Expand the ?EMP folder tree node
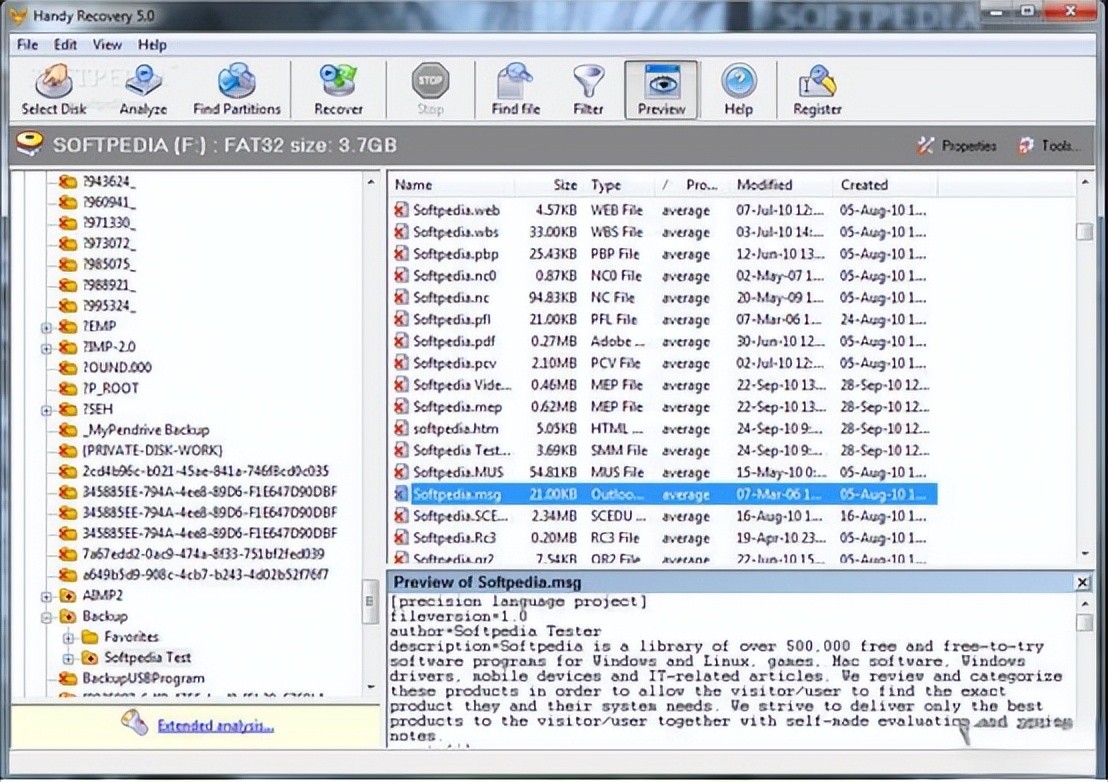The image size is (1108, 782). tap(46, 327)
